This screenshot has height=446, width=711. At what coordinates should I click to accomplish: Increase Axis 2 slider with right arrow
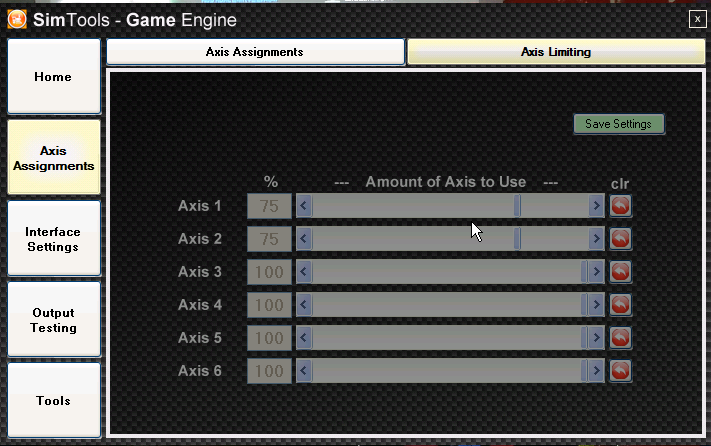click(x=596, y=239)
